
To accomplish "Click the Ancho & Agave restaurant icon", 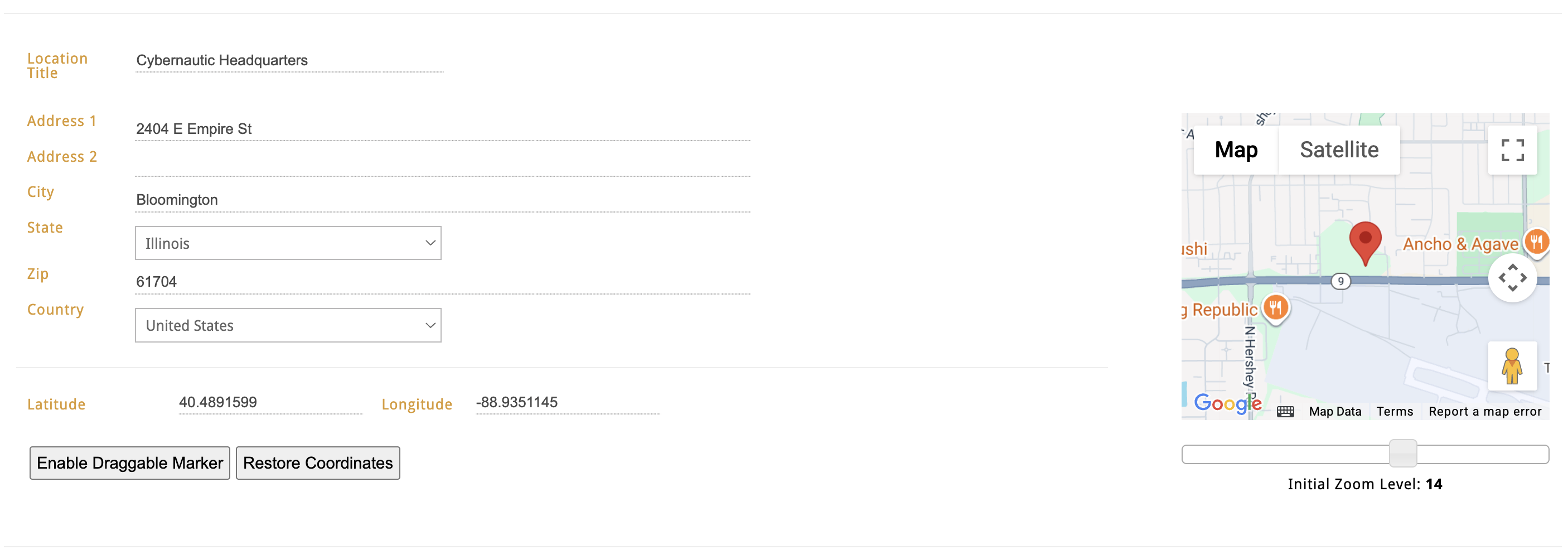I will [1536, 242].
